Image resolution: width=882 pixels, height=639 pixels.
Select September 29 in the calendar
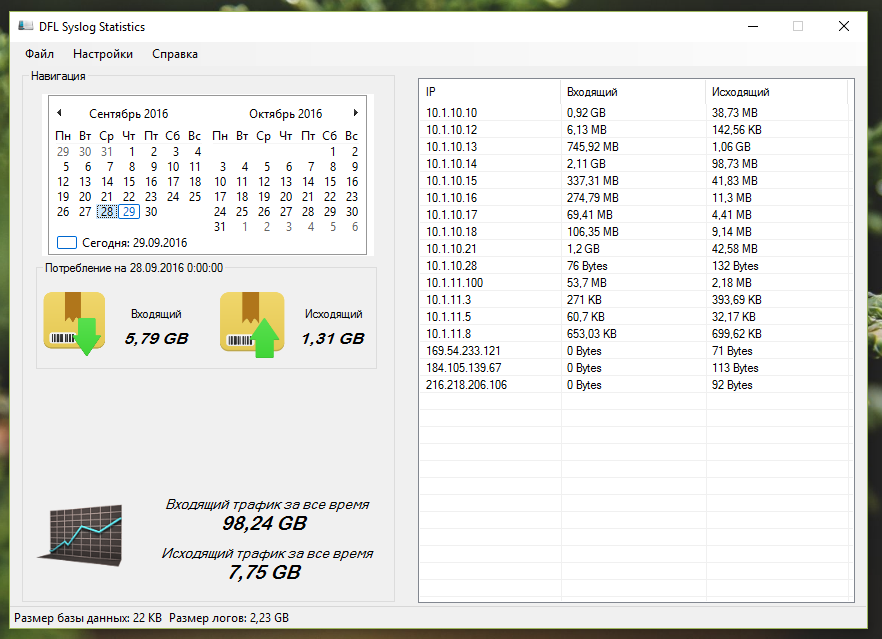129,212
